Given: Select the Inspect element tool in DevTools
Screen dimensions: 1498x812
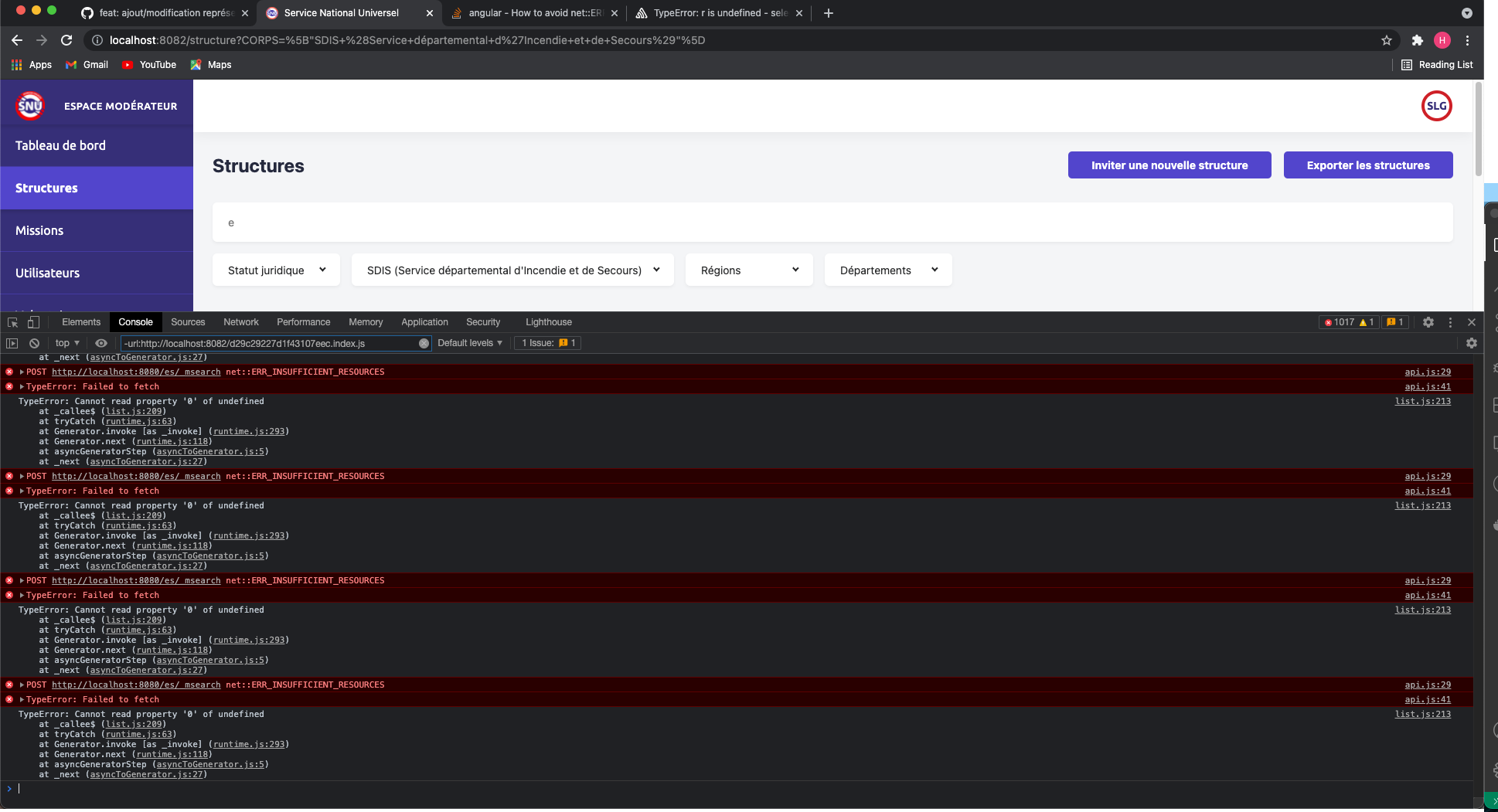Looking at the screenshot, I should pos(12,321).
